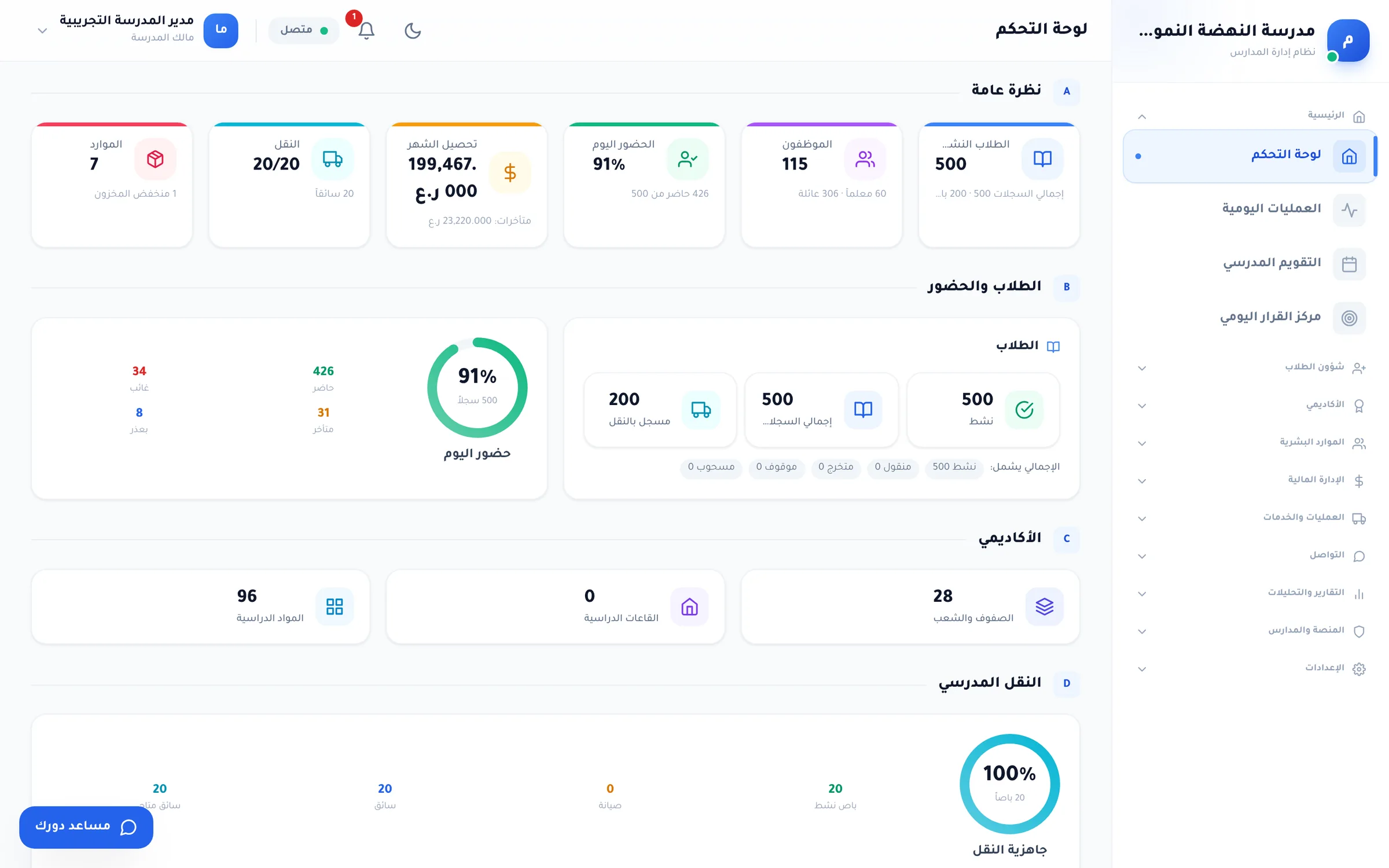
Task: Click the checkmark icon on نشط students tile
Action: [1024, 410]
